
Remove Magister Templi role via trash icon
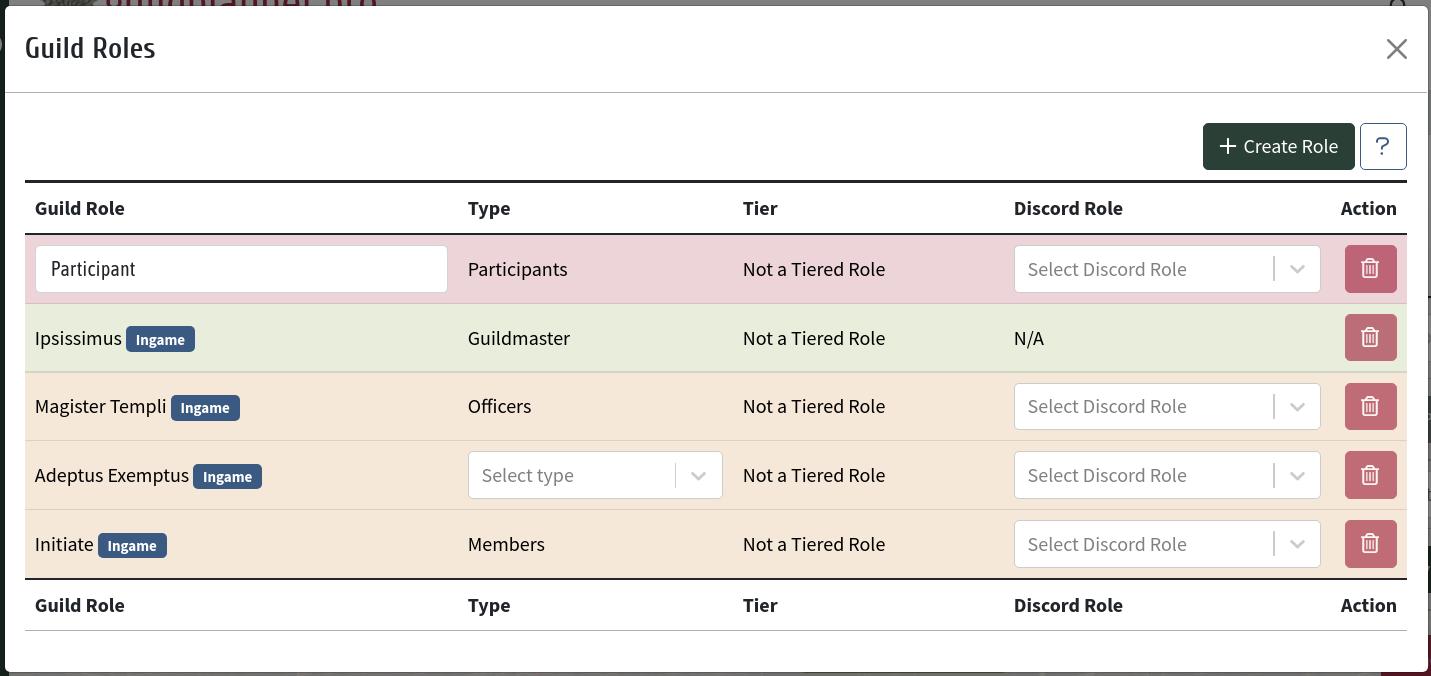point(1370,406)
